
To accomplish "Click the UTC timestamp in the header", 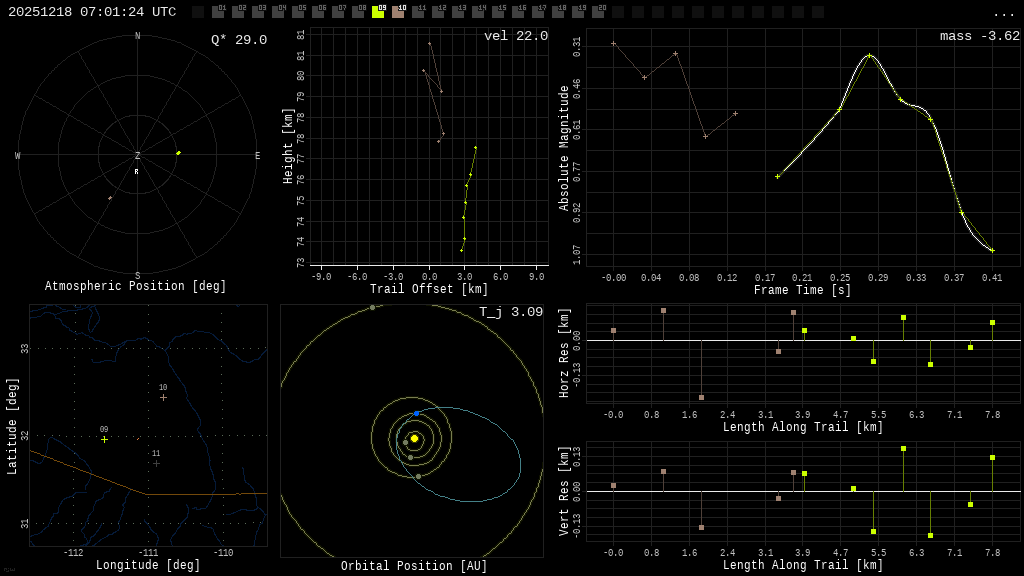I will click(x=92, y=12).
